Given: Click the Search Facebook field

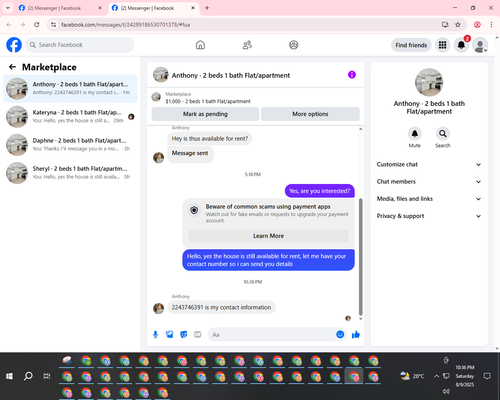Looking at the screenshot, I should coord(80,45).
